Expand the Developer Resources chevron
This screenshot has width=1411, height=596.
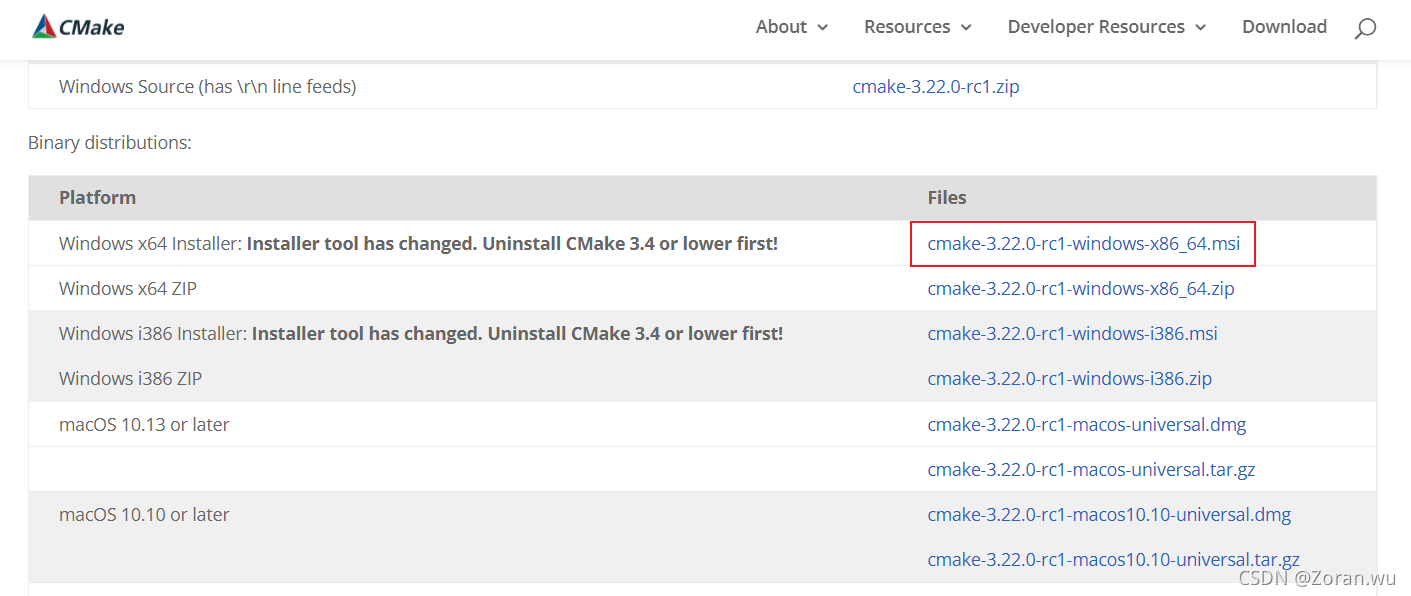click(x=1201, y=28)
